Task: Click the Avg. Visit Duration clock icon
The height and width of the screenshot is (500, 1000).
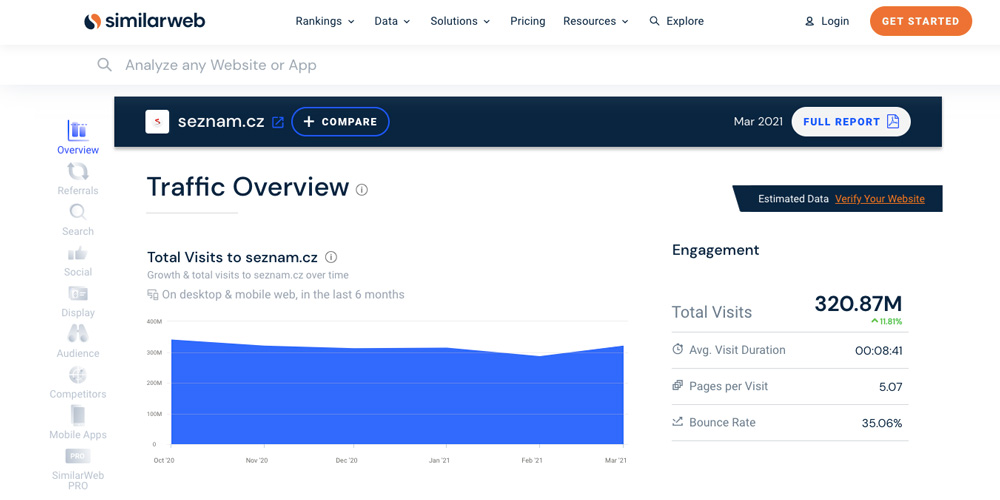Action: pos(677,349)
